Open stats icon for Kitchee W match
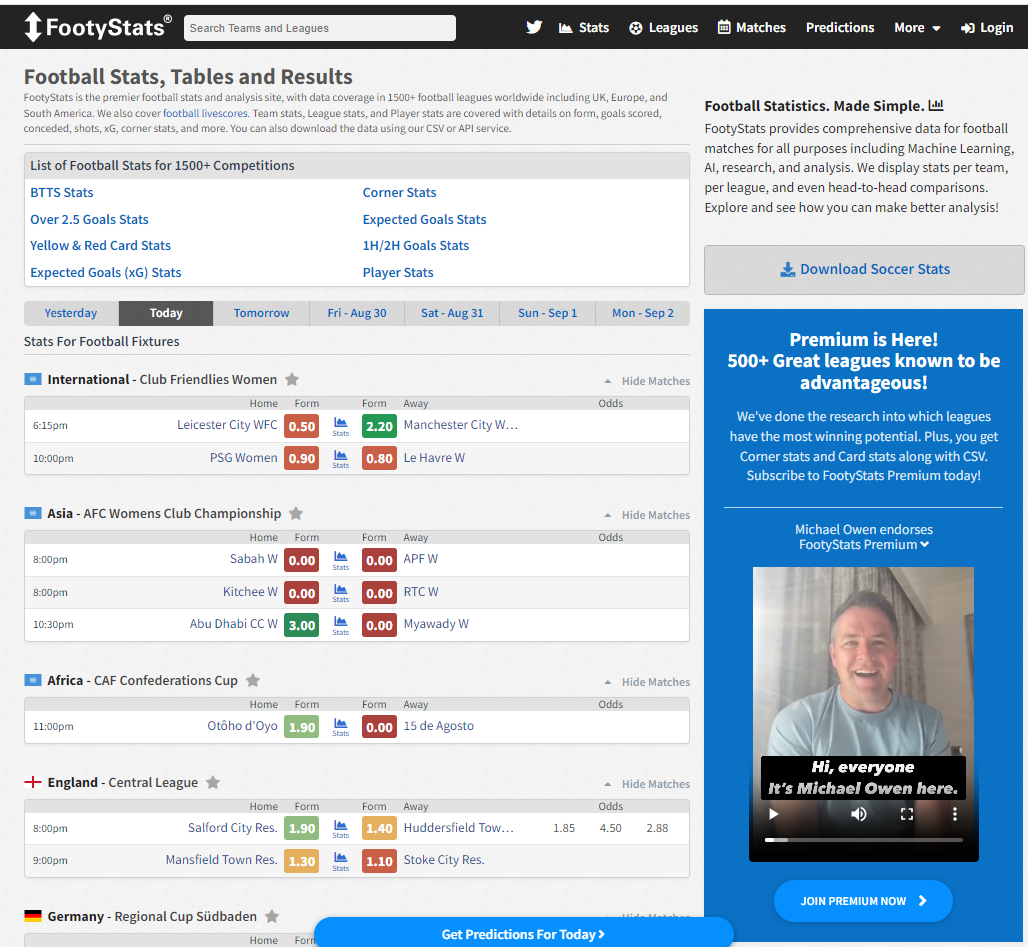1028x947 pixels. [340, 593]
